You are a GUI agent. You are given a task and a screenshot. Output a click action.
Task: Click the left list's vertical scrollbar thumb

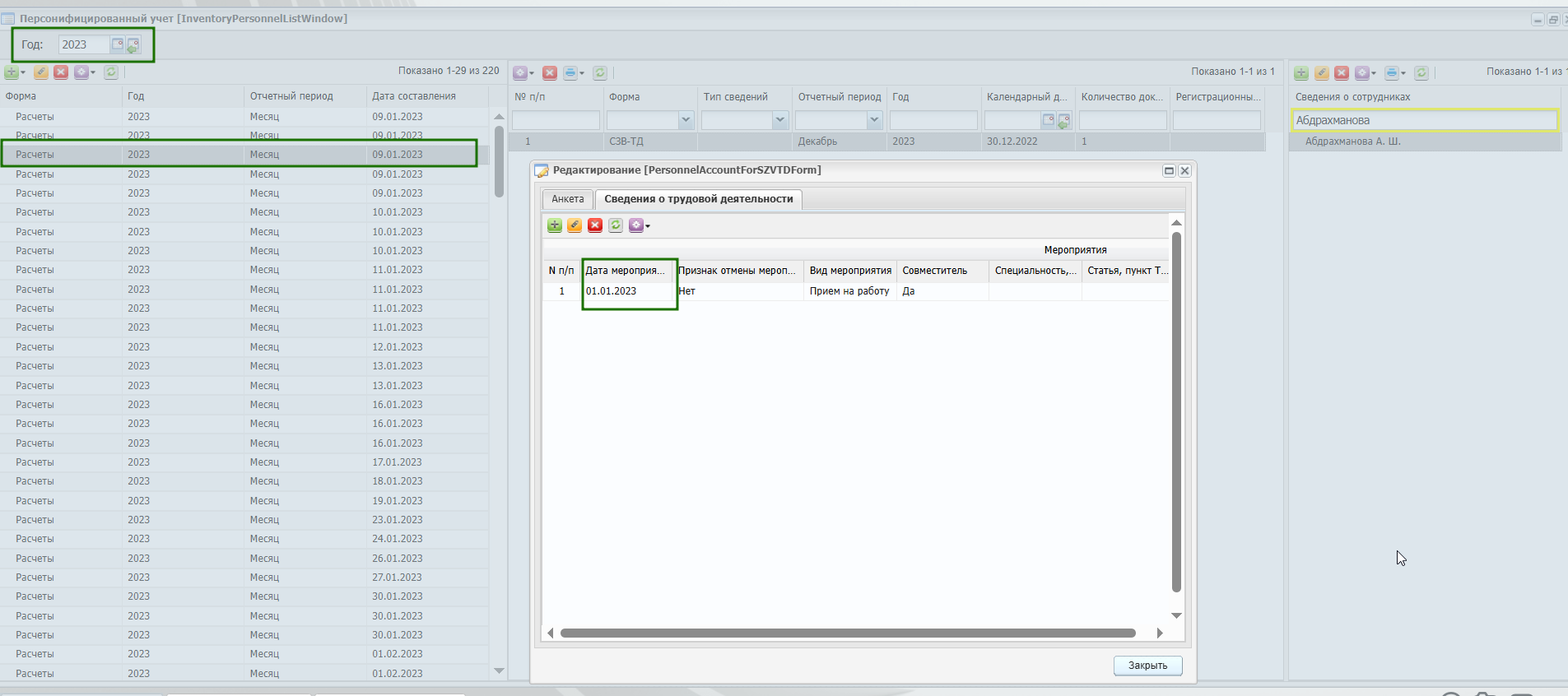pyautogui.click(x=499, y=160)
